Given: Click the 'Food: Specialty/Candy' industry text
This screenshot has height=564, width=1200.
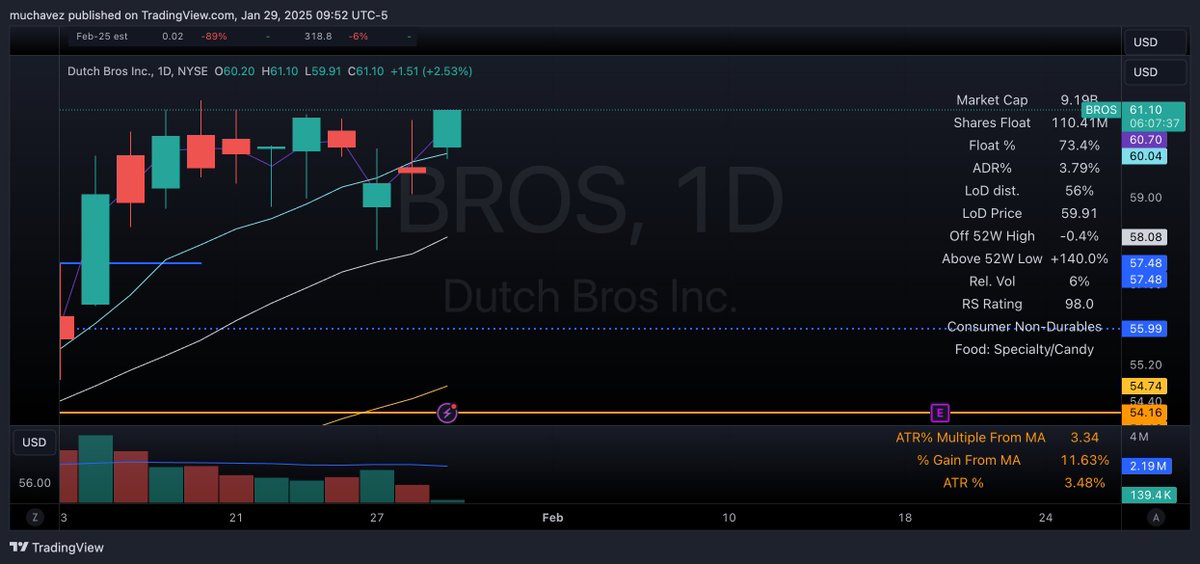Looking at the screenshot, I should click(1024, 349).
